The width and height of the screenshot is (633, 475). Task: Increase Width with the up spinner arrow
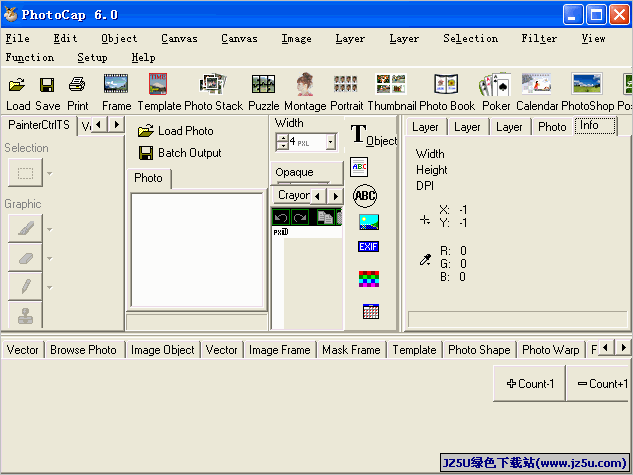pos(283,138)
